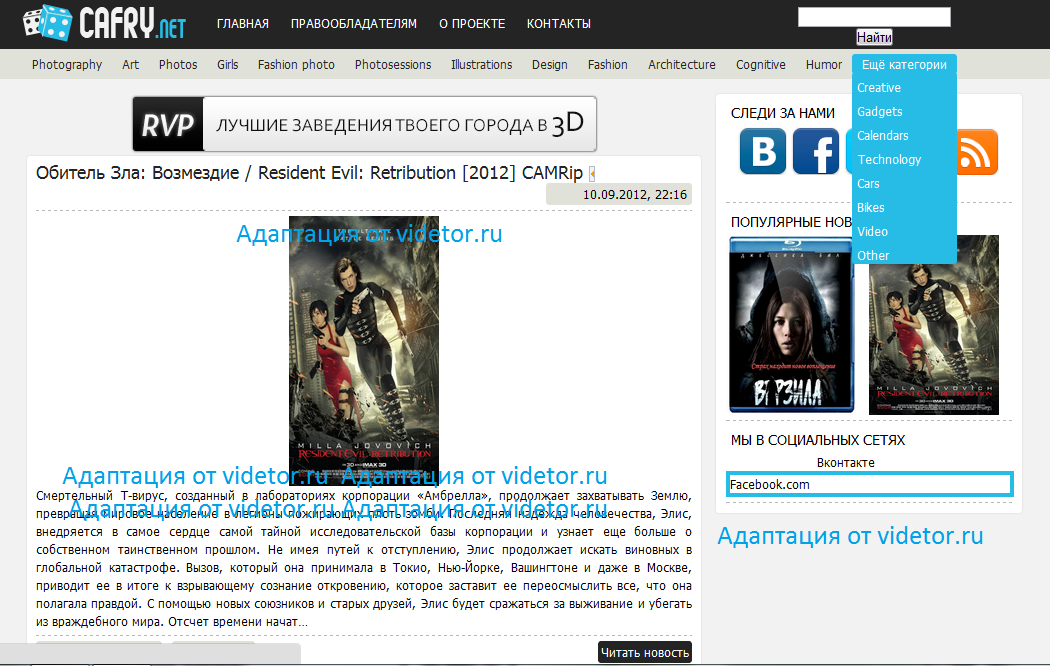
Task: Select Architecture category
Action: (x=682, y=65)
